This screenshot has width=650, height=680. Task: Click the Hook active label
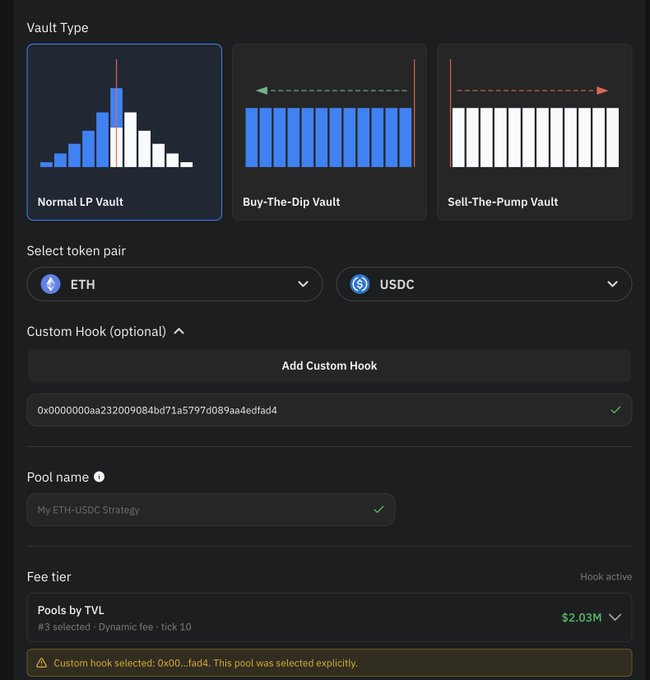[x=606, y=577]
